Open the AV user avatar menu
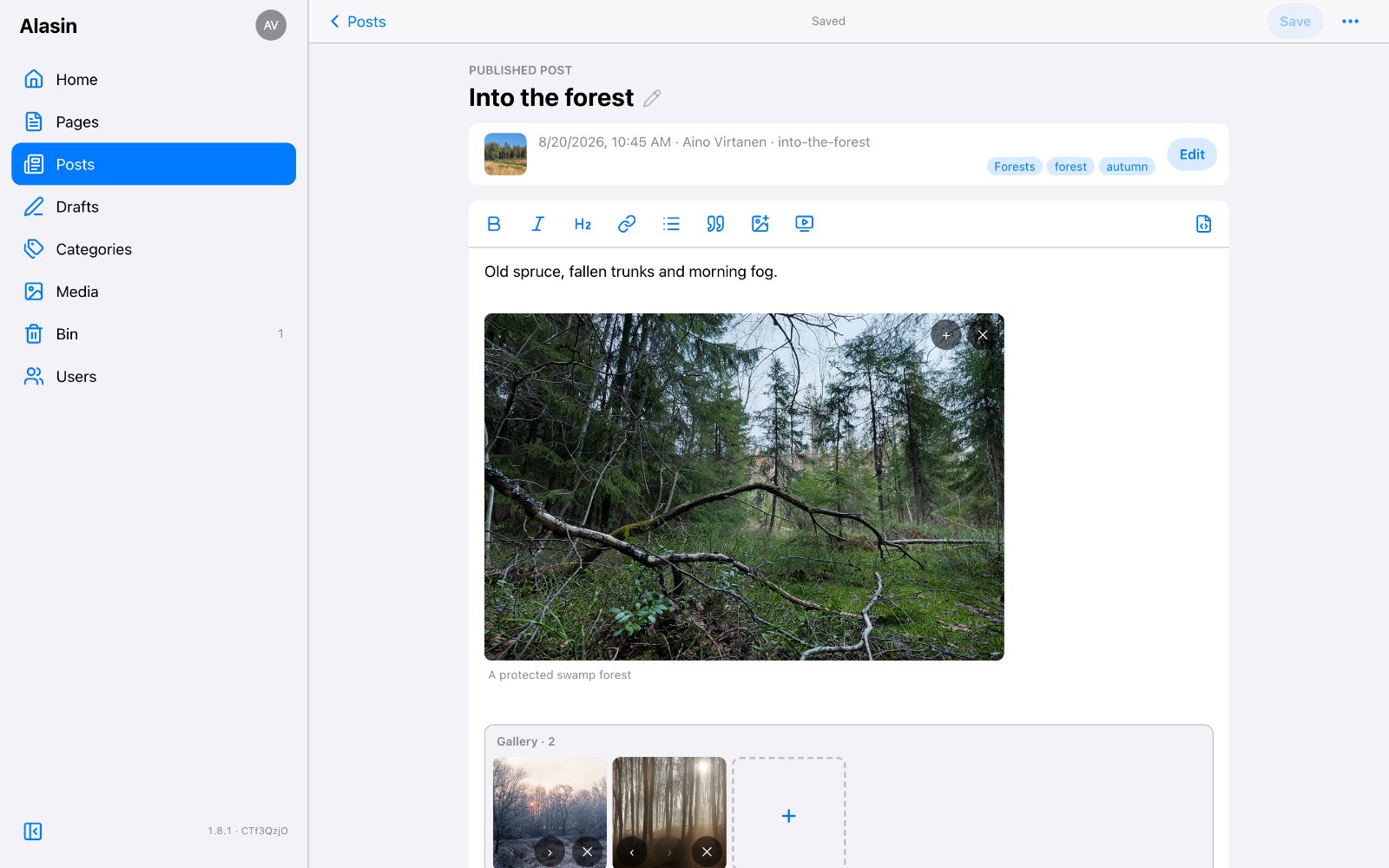 tap(271, 25)
